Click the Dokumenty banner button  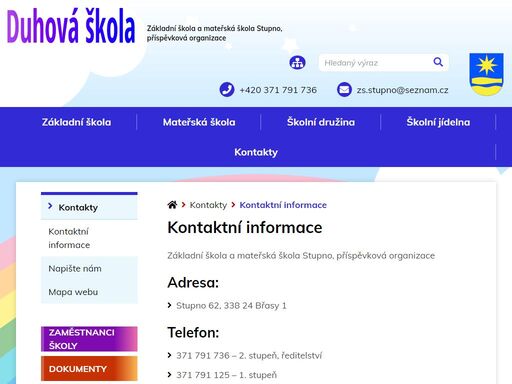[x=89, y=368]
